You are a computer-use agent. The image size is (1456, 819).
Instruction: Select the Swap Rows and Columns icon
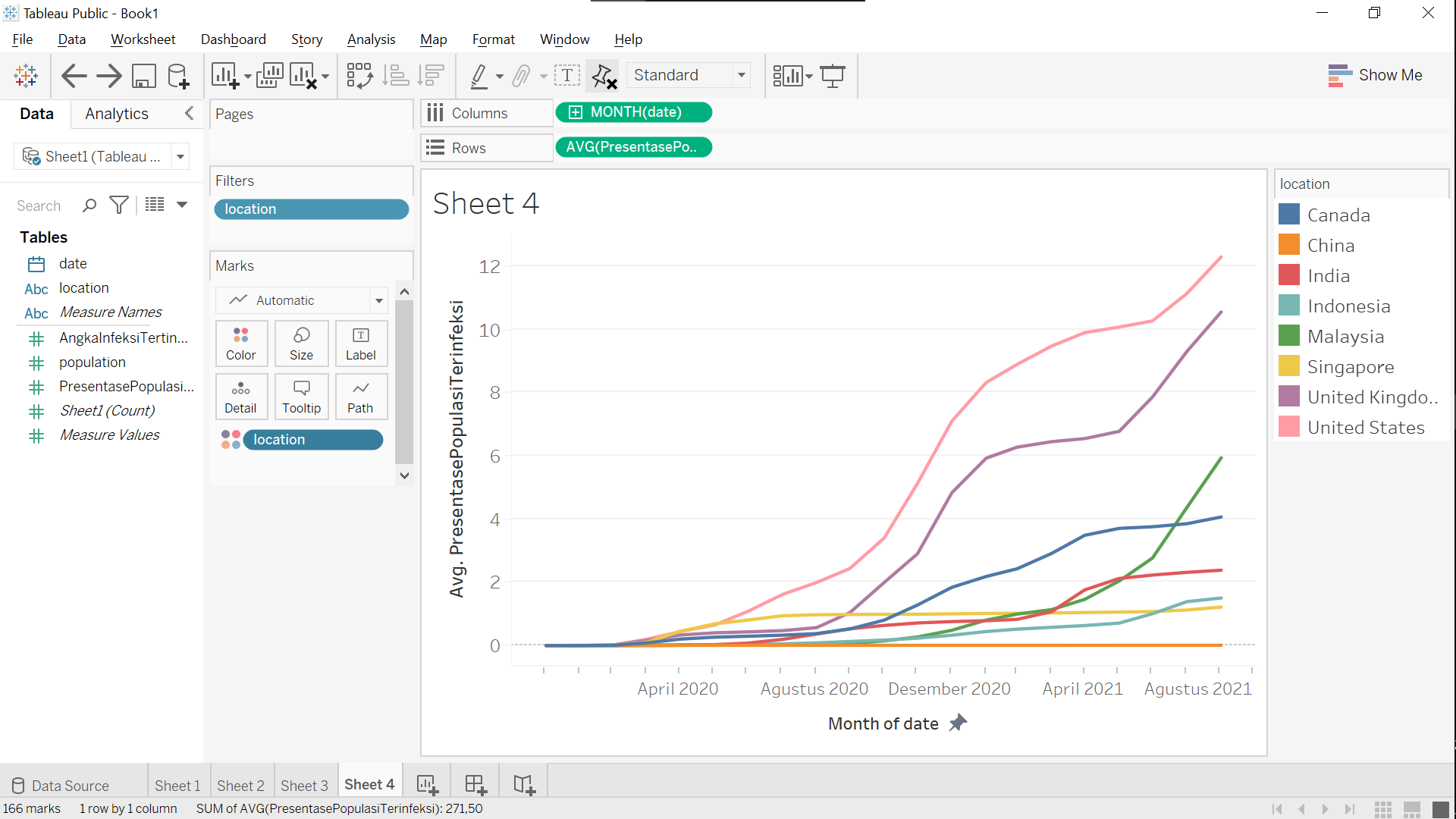click(359, 76)
